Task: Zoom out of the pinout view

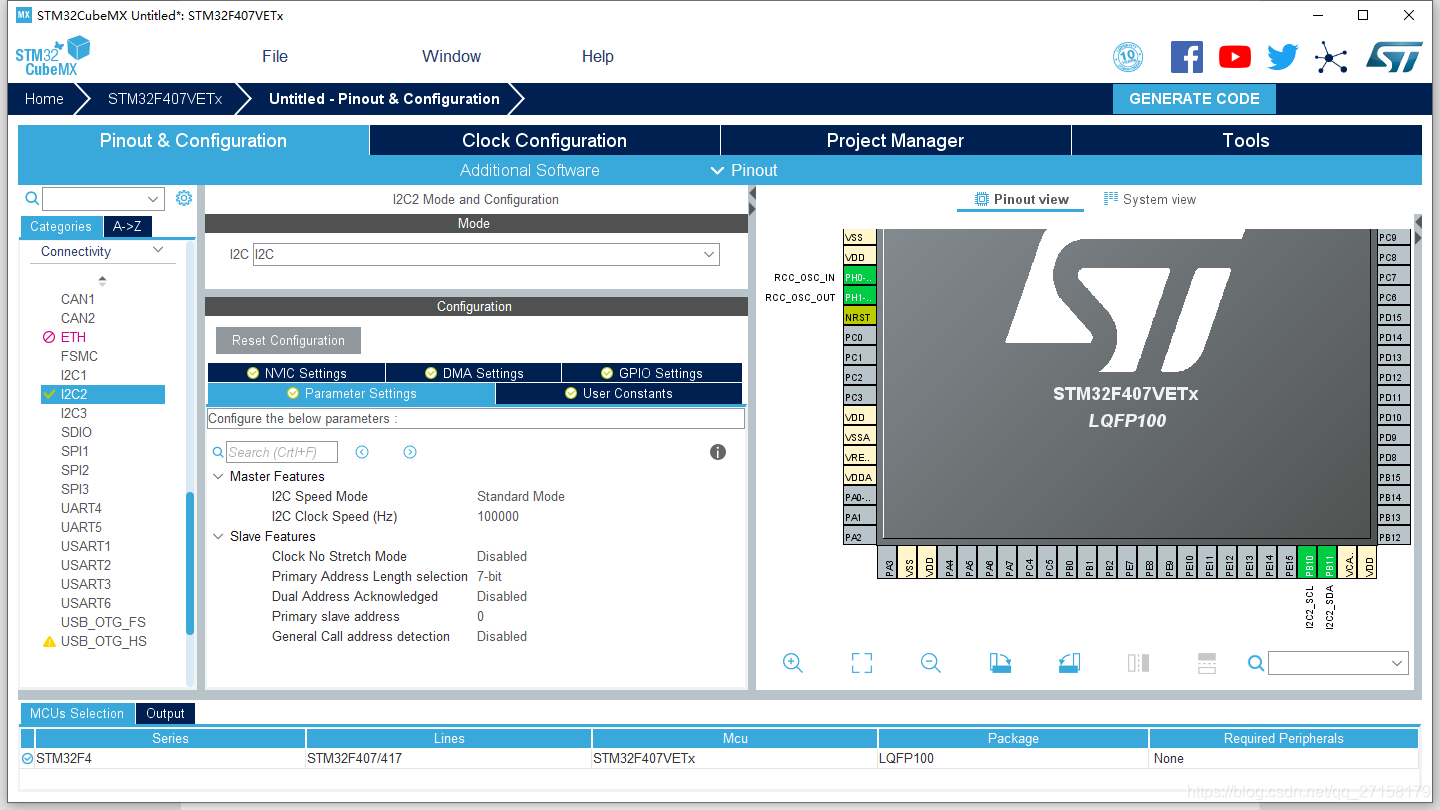Action: [x=931, y=663]
